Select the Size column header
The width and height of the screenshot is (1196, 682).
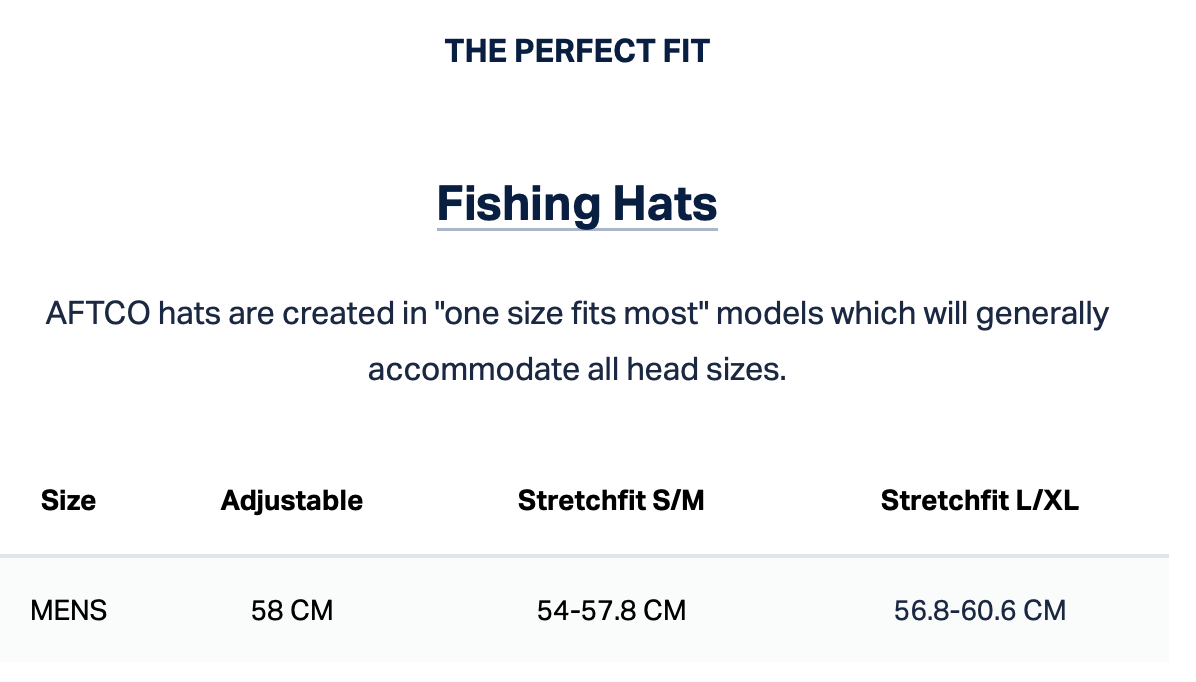tap(68, 501)
